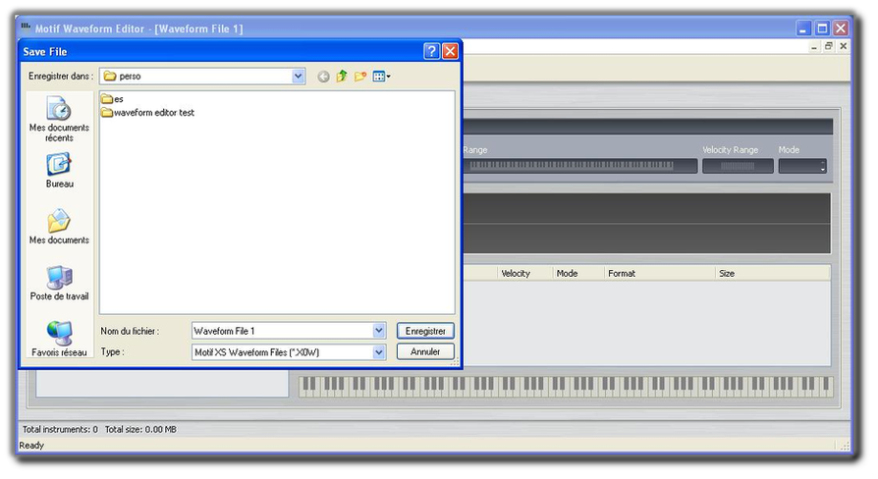Expand the Nom du fichier dropdown
The width and height of the screenshot is (878, 479).
click(x=379, y=331)
